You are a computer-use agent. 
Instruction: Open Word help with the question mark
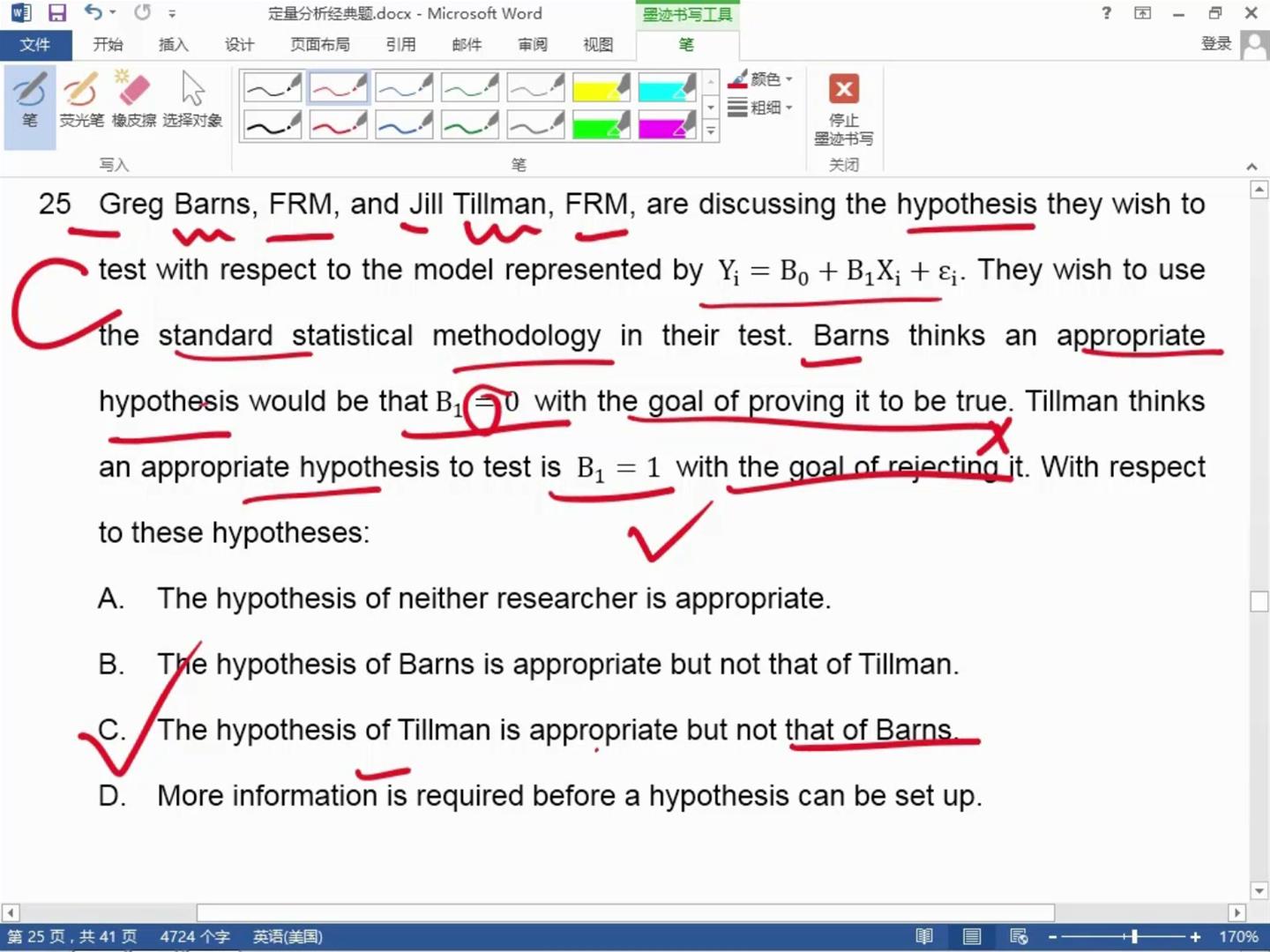tap(1106, 13)
